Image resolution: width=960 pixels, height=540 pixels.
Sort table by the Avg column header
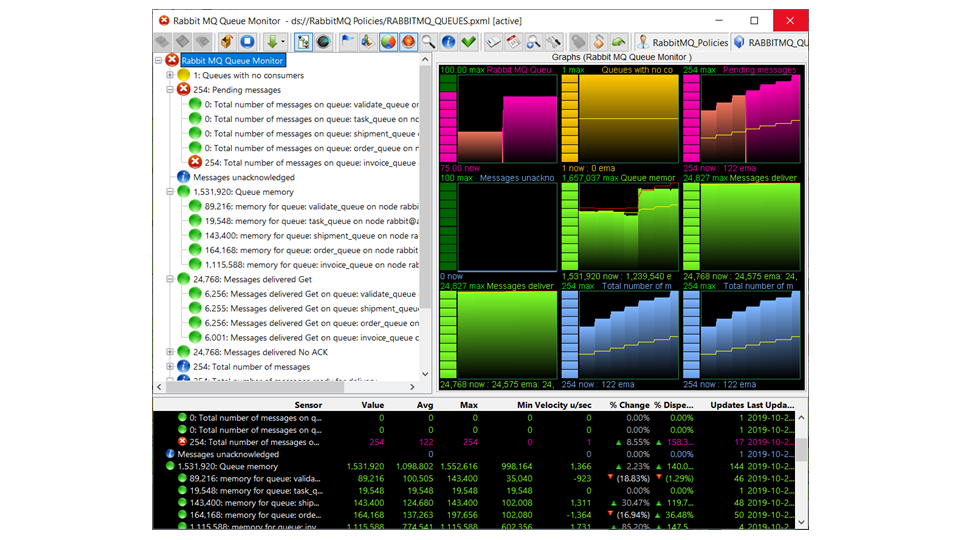[x=424, y=405]
